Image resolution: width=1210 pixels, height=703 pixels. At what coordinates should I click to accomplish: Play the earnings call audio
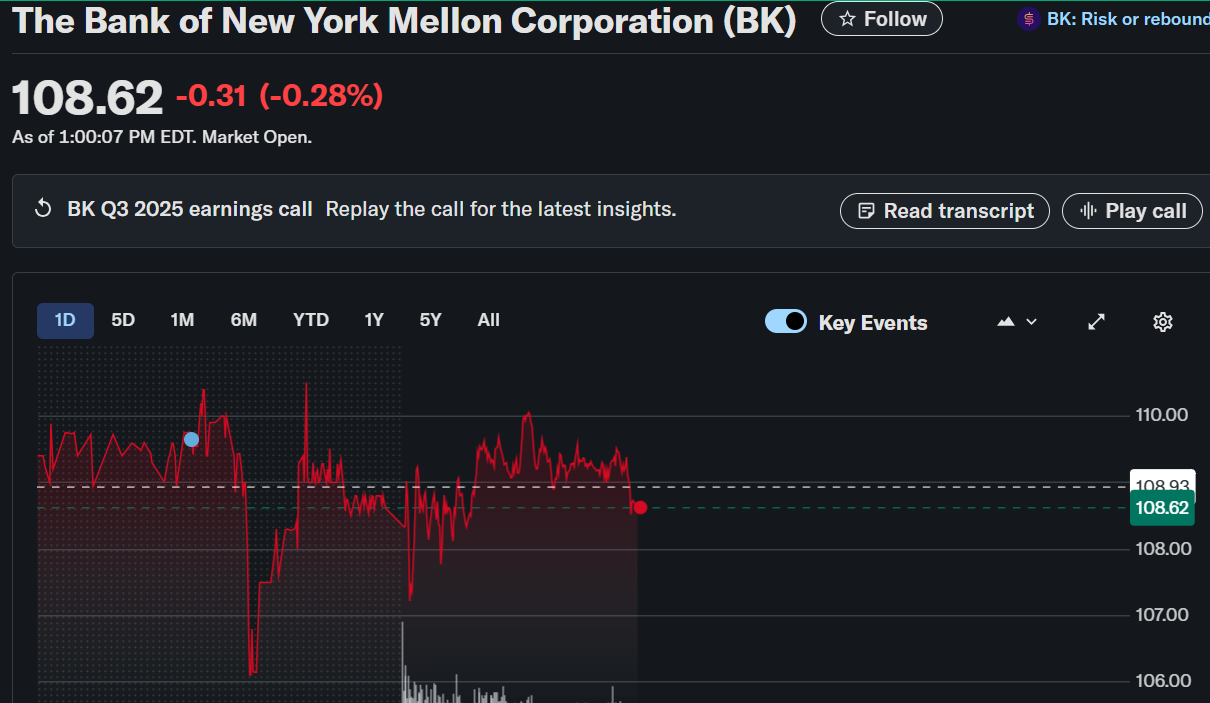pyautogui.click(x=1132, y=211)
